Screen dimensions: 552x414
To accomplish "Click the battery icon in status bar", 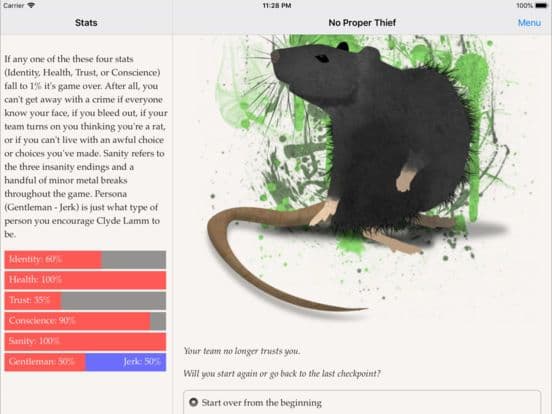I will [541, 6].
